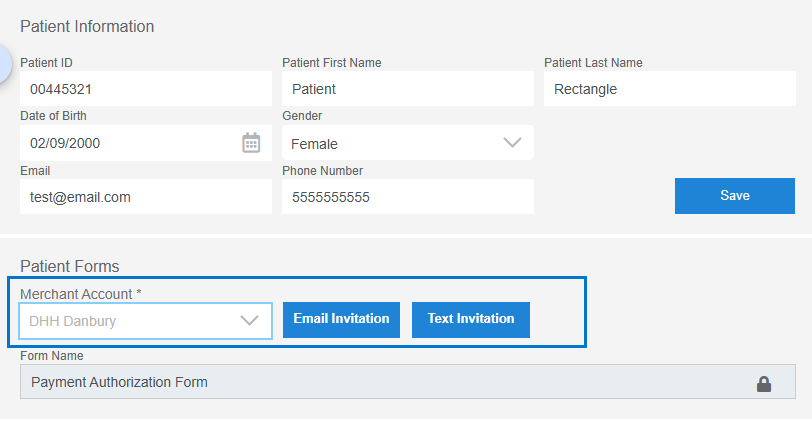The height and width of the screenshot is (422, 812).
Task: Expand the Merchant Account chevron
Action: click(x=249, y=321)
